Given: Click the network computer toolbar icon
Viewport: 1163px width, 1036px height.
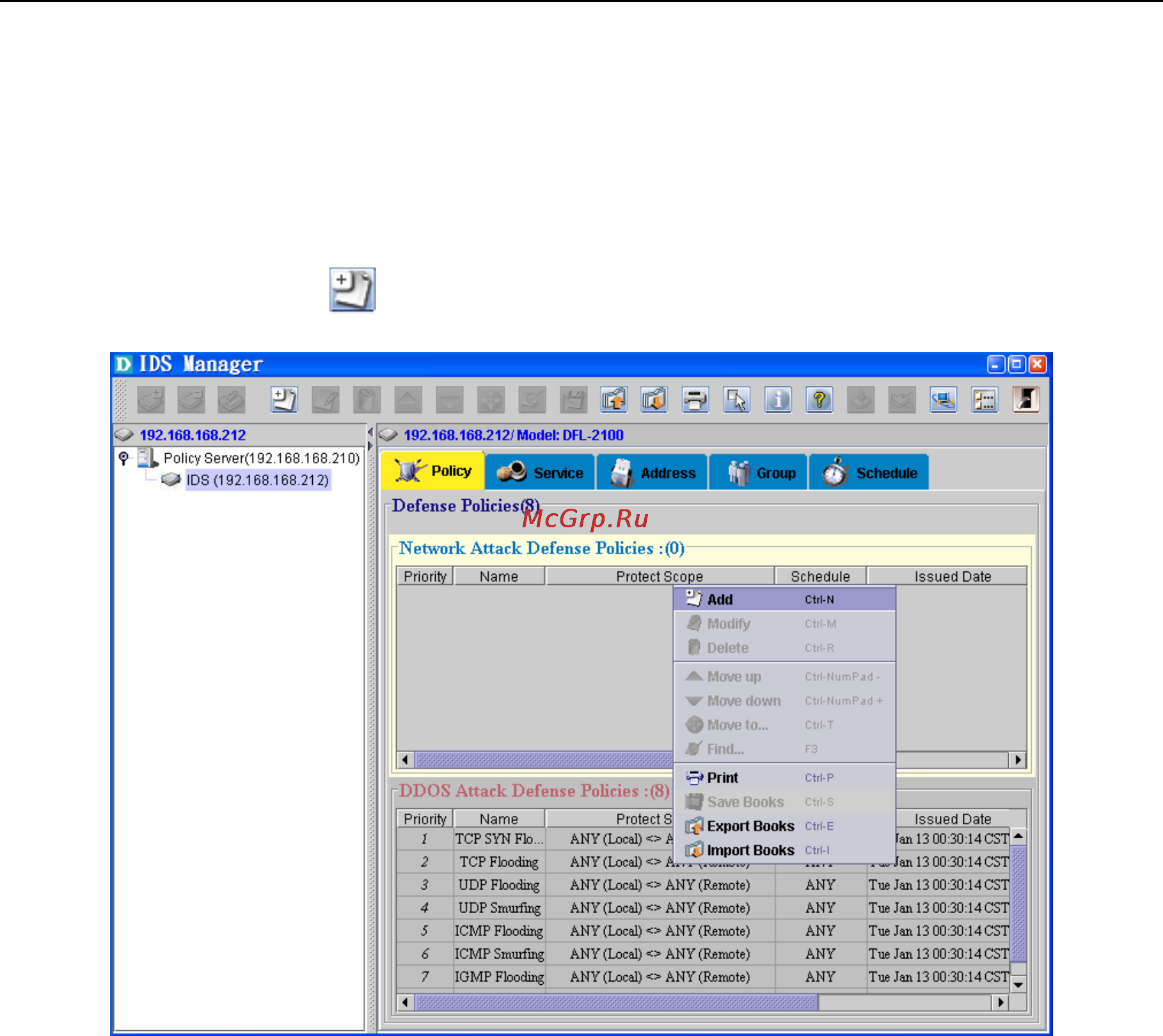Looking at the screenshot, I should click(x=944, y=401).
